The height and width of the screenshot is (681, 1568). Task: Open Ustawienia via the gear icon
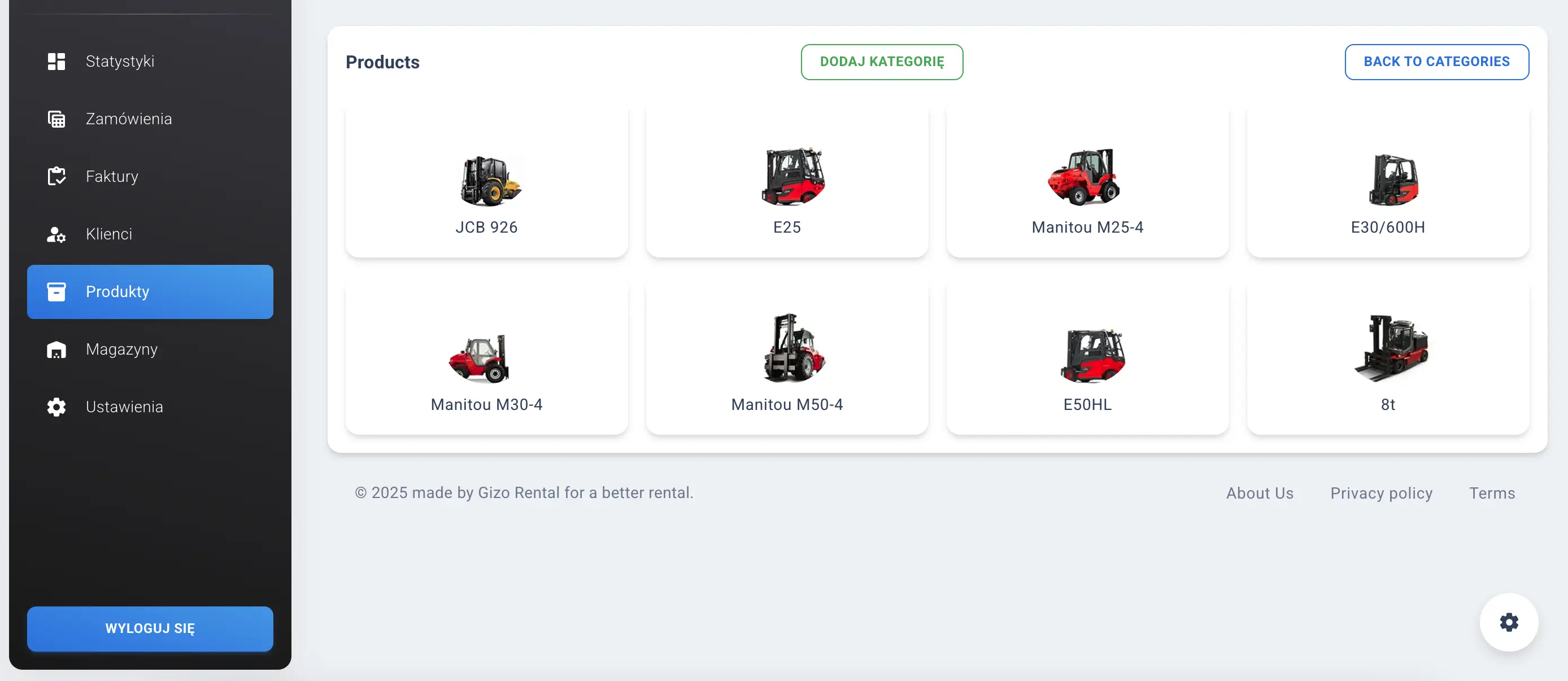pyautogui.click(x=56, y=407)
